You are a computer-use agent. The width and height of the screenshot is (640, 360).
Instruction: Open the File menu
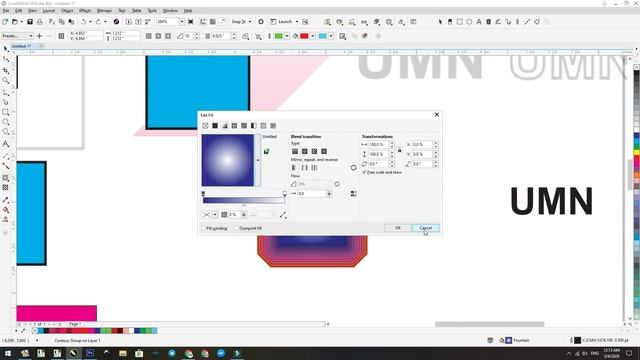click(x=6, y=11)
